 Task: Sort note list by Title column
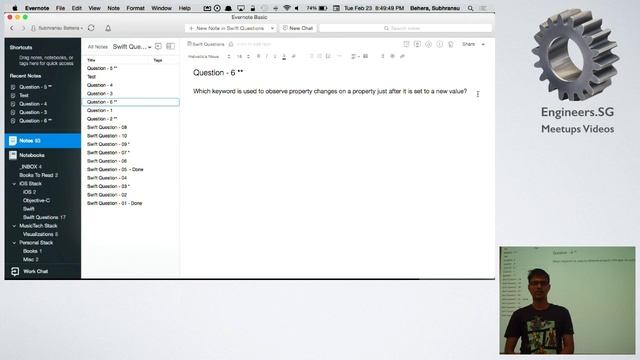(x=91, y=60)
